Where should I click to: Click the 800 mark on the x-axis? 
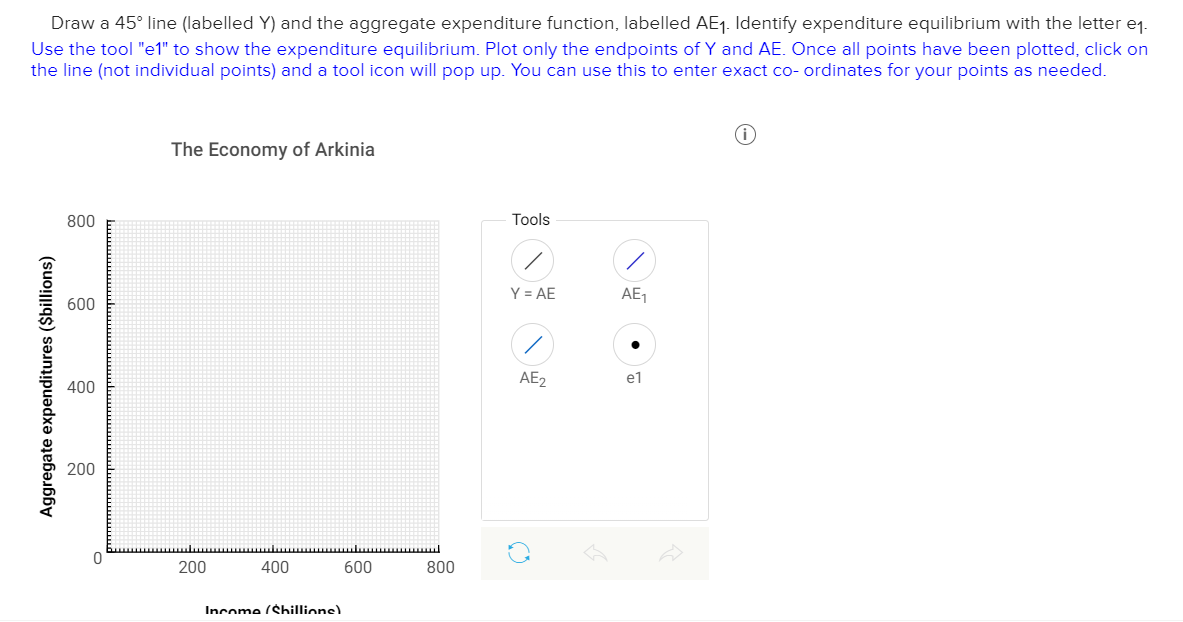(x=440, y=566)
